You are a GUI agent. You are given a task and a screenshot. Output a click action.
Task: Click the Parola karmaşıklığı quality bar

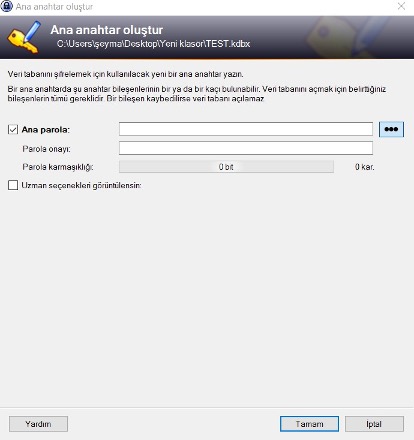point(226,167)
